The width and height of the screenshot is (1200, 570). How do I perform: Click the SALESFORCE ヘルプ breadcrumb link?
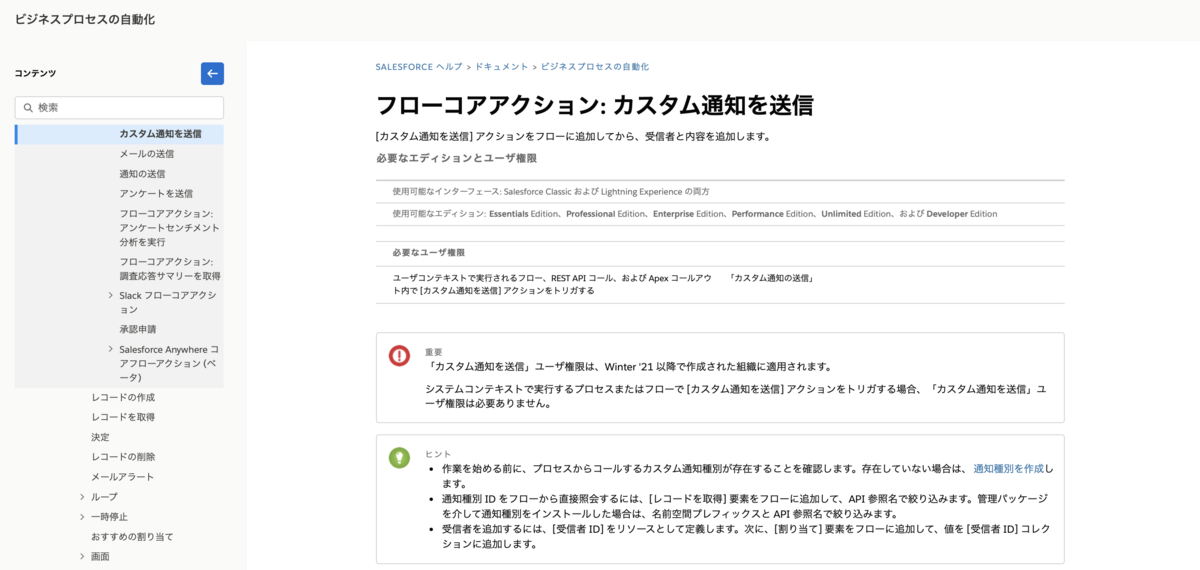pyautogui.click(x=419, y=67)
